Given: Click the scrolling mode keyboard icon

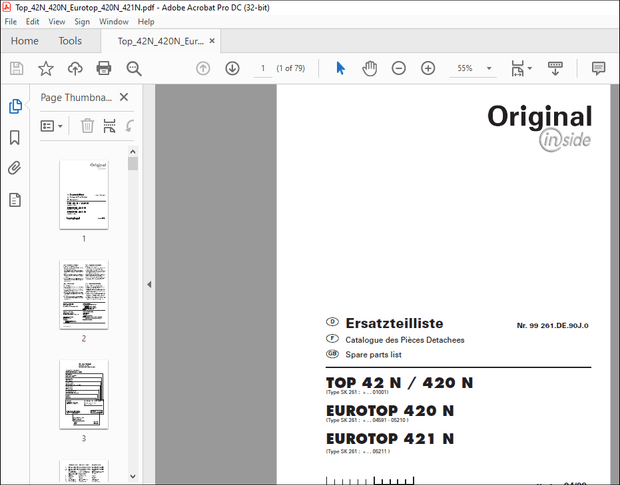Looking at the screenshot, I should click(555, 68).
